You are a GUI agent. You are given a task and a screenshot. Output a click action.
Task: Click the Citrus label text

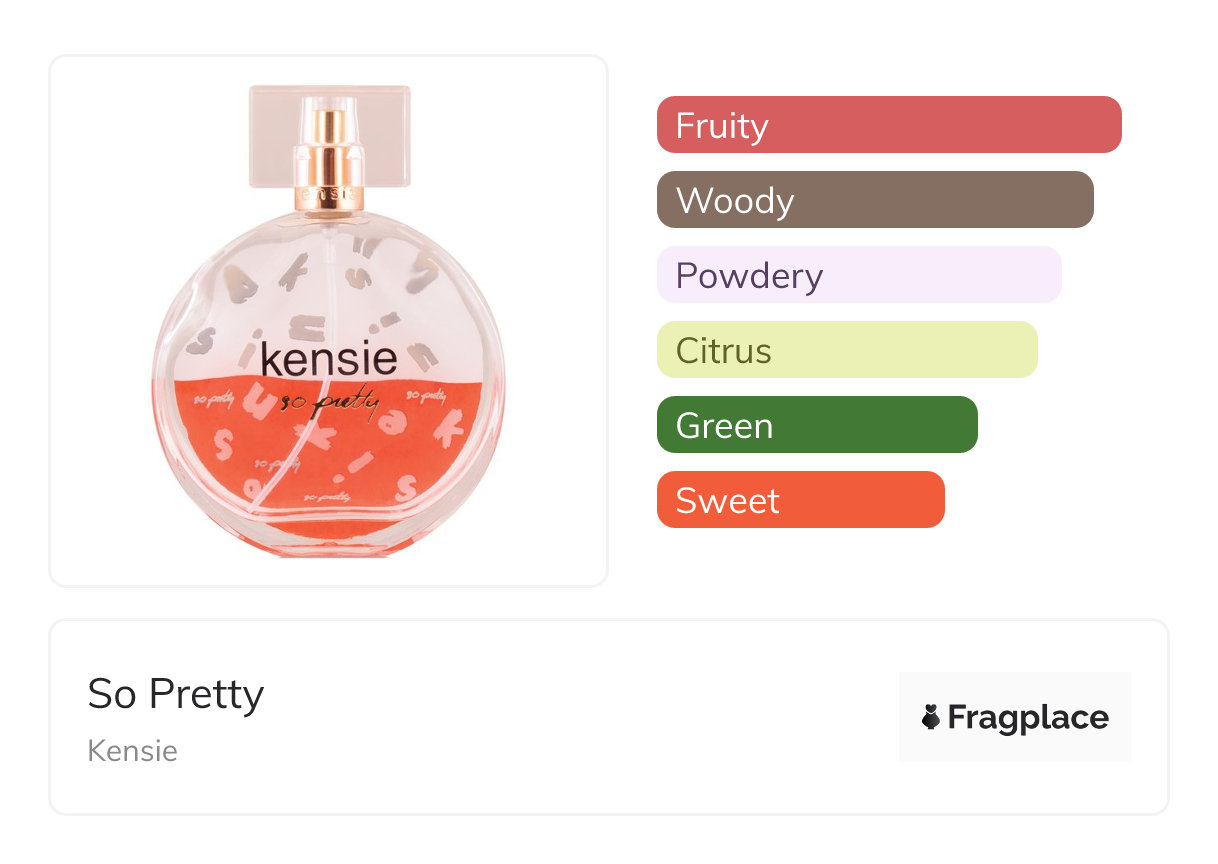723,351
